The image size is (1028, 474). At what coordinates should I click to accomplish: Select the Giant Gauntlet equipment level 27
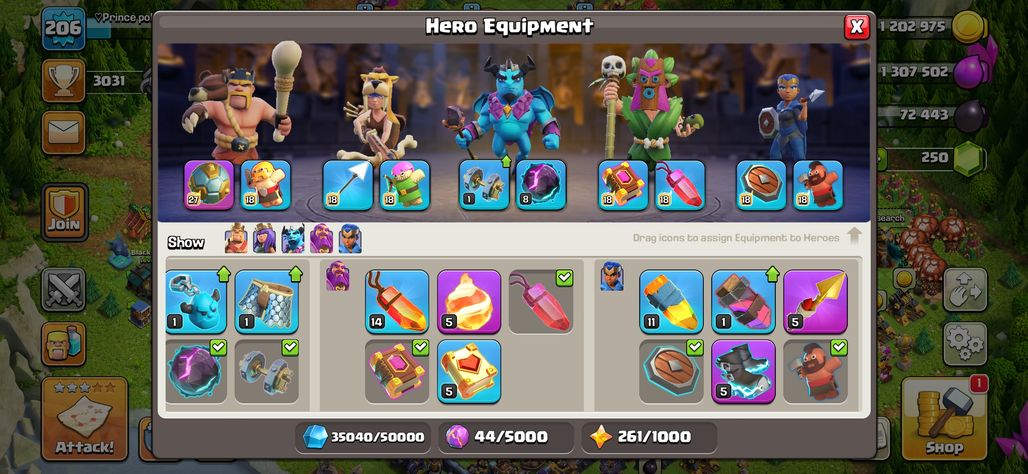209,185
